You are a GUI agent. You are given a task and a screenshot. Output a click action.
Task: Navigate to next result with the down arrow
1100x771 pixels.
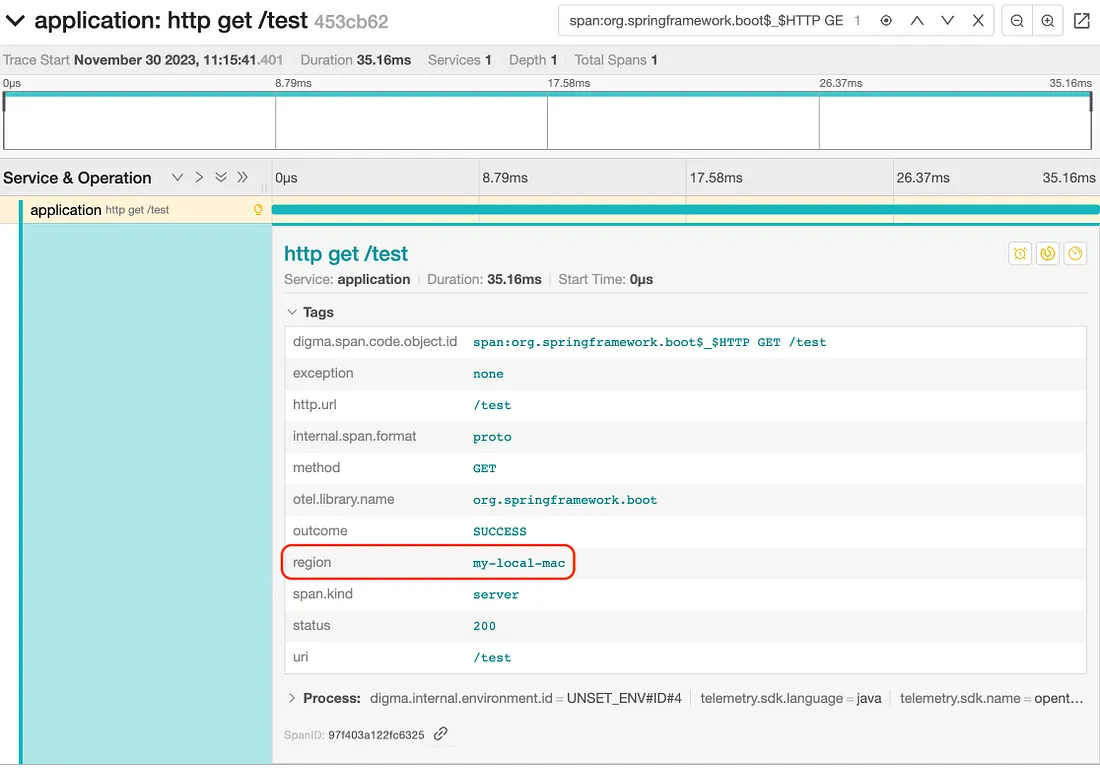[x=947, y=19]
